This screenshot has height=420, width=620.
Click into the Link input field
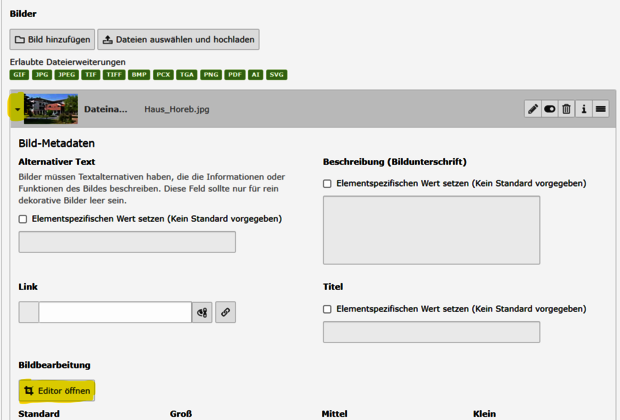point(114,312)
